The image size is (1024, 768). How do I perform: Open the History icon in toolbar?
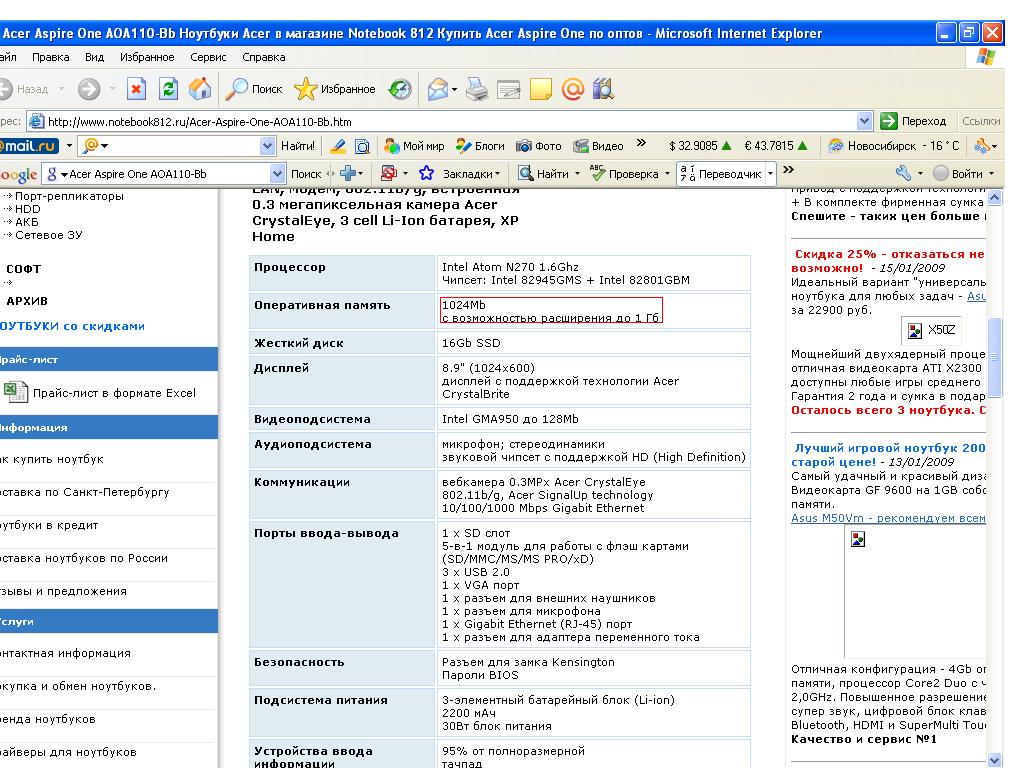click(400, 89)
